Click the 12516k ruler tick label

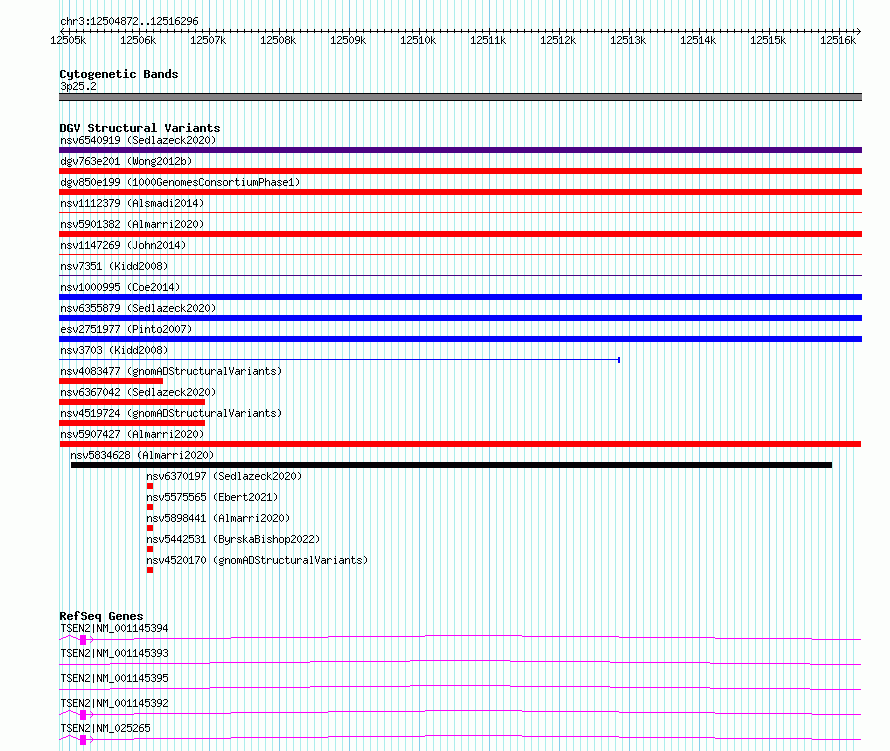pyautogui.click(x=838, y=40)
